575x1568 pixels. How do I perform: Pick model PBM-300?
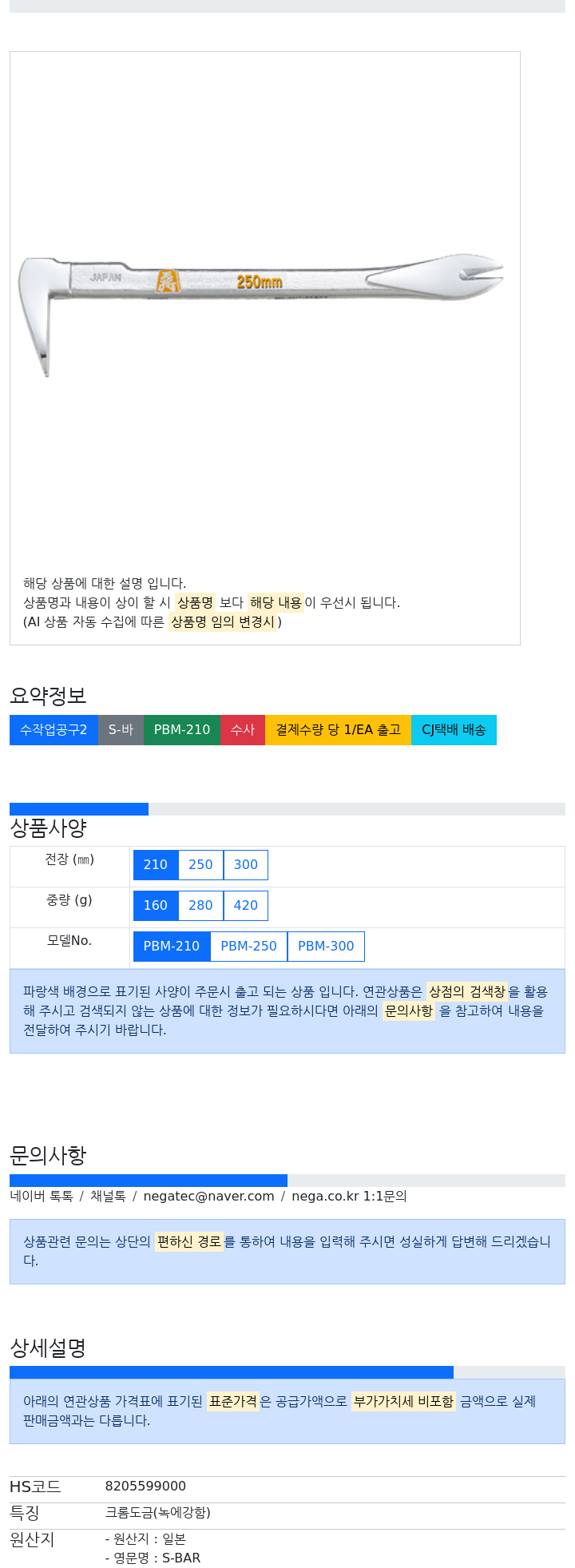coord(326,947)
